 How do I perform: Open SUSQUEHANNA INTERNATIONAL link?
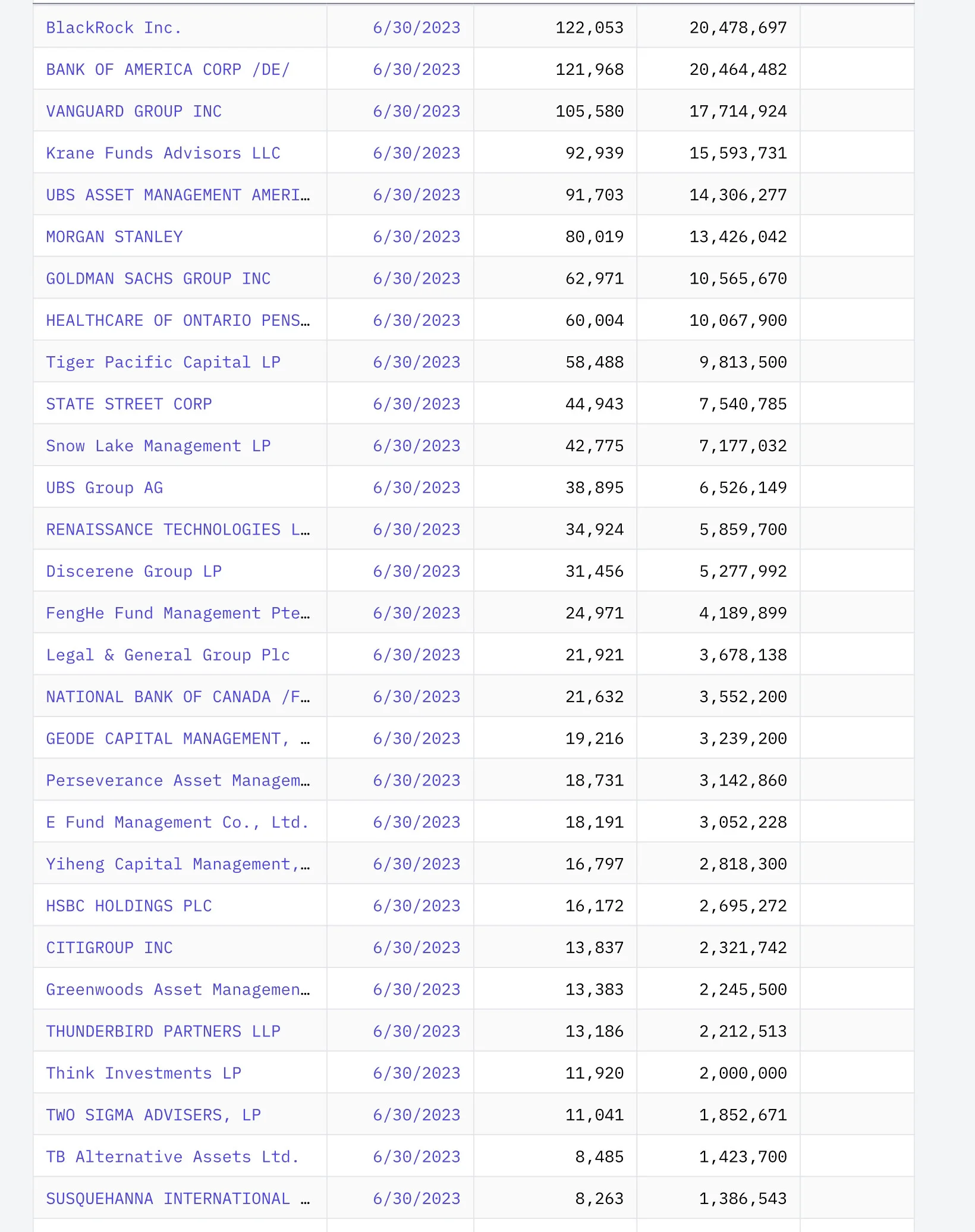178,1199
